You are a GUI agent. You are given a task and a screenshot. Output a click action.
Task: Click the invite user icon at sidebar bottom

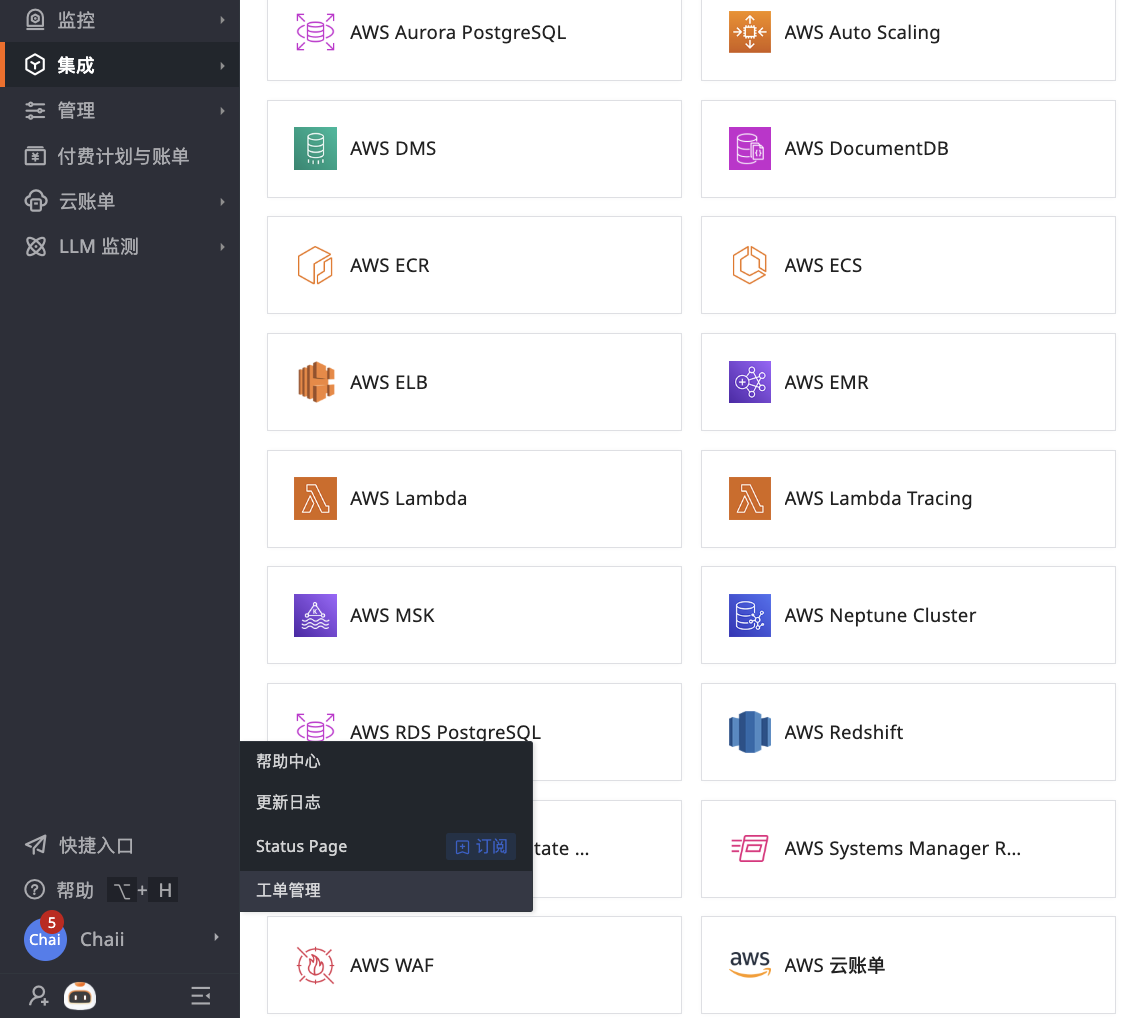[x=38, y=995]
